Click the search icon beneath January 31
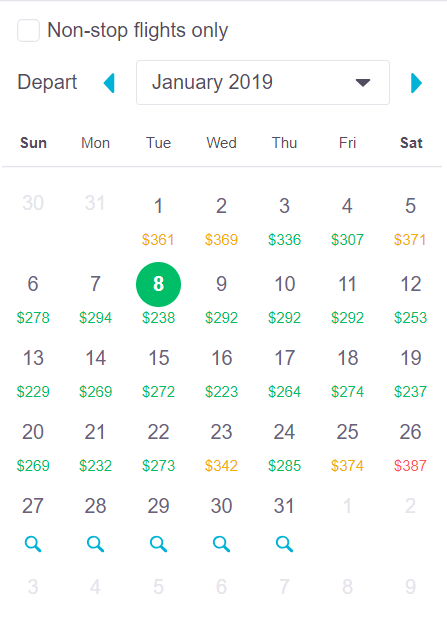447x629 pixels. (284, 544)
